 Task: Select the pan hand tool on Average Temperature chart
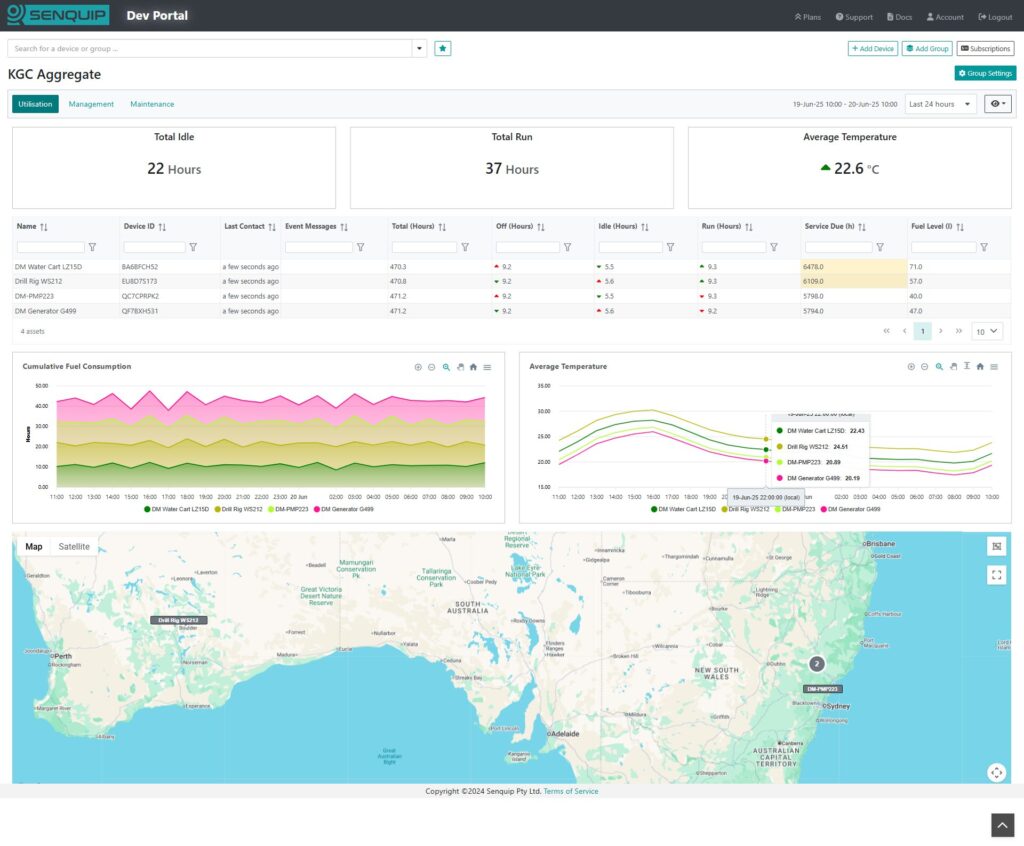tap(953, 367)
